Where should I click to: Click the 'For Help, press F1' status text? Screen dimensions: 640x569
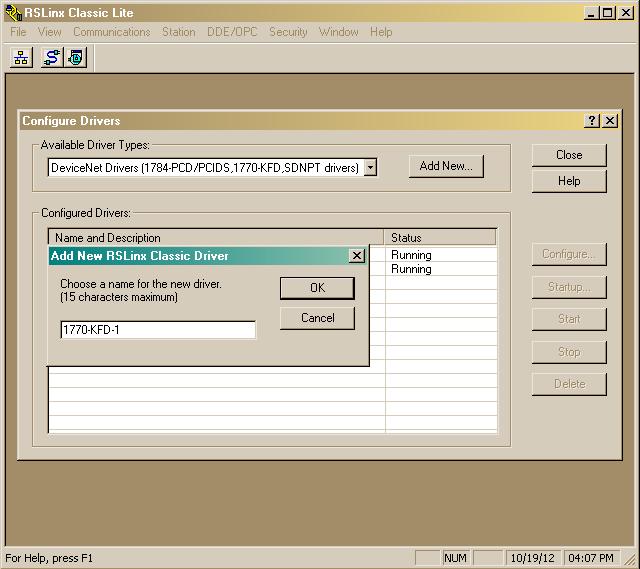(49, 558)
